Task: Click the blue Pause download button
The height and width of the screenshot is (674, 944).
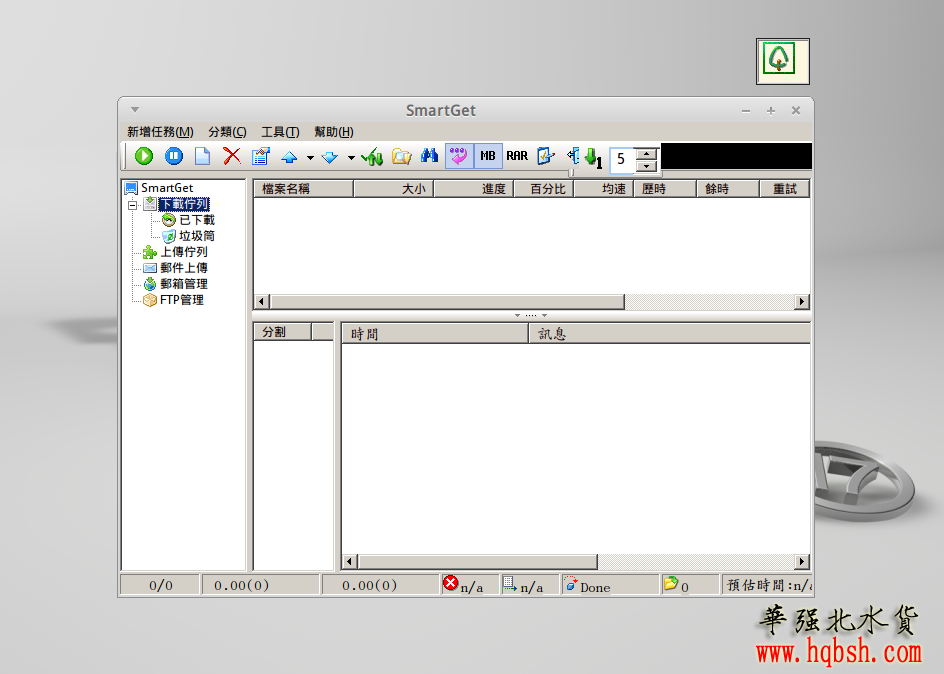Action: click(x=174, y=156)
